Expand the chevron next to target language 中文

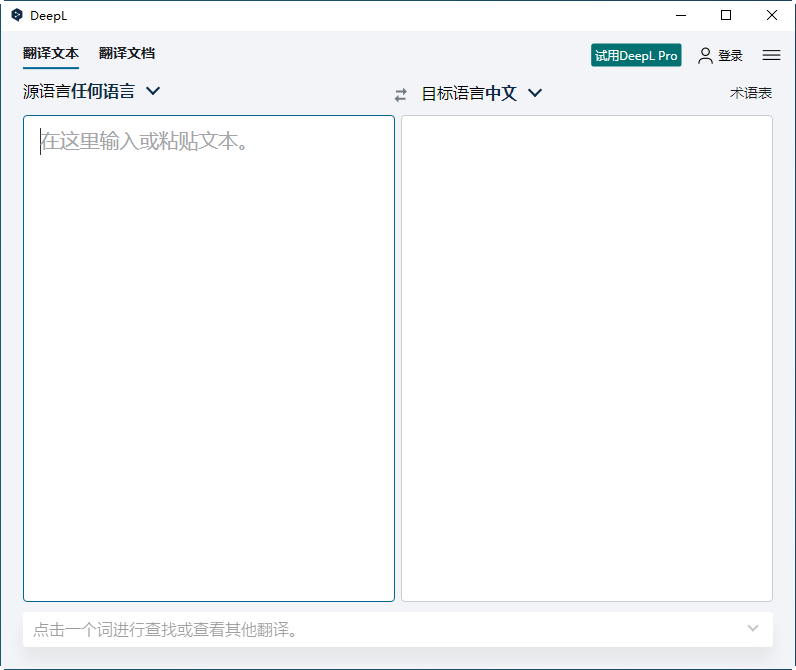click(535, 93)
